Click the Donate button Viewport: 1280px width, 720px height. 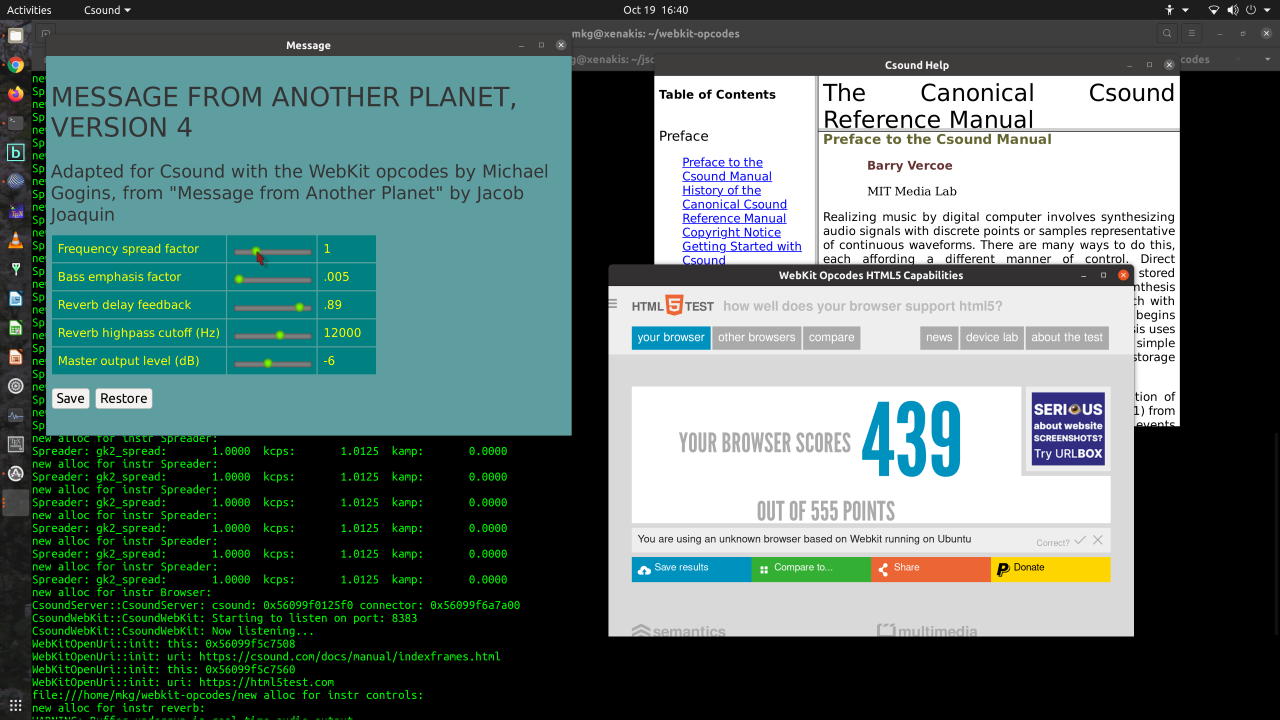[x=1051, y=569]
